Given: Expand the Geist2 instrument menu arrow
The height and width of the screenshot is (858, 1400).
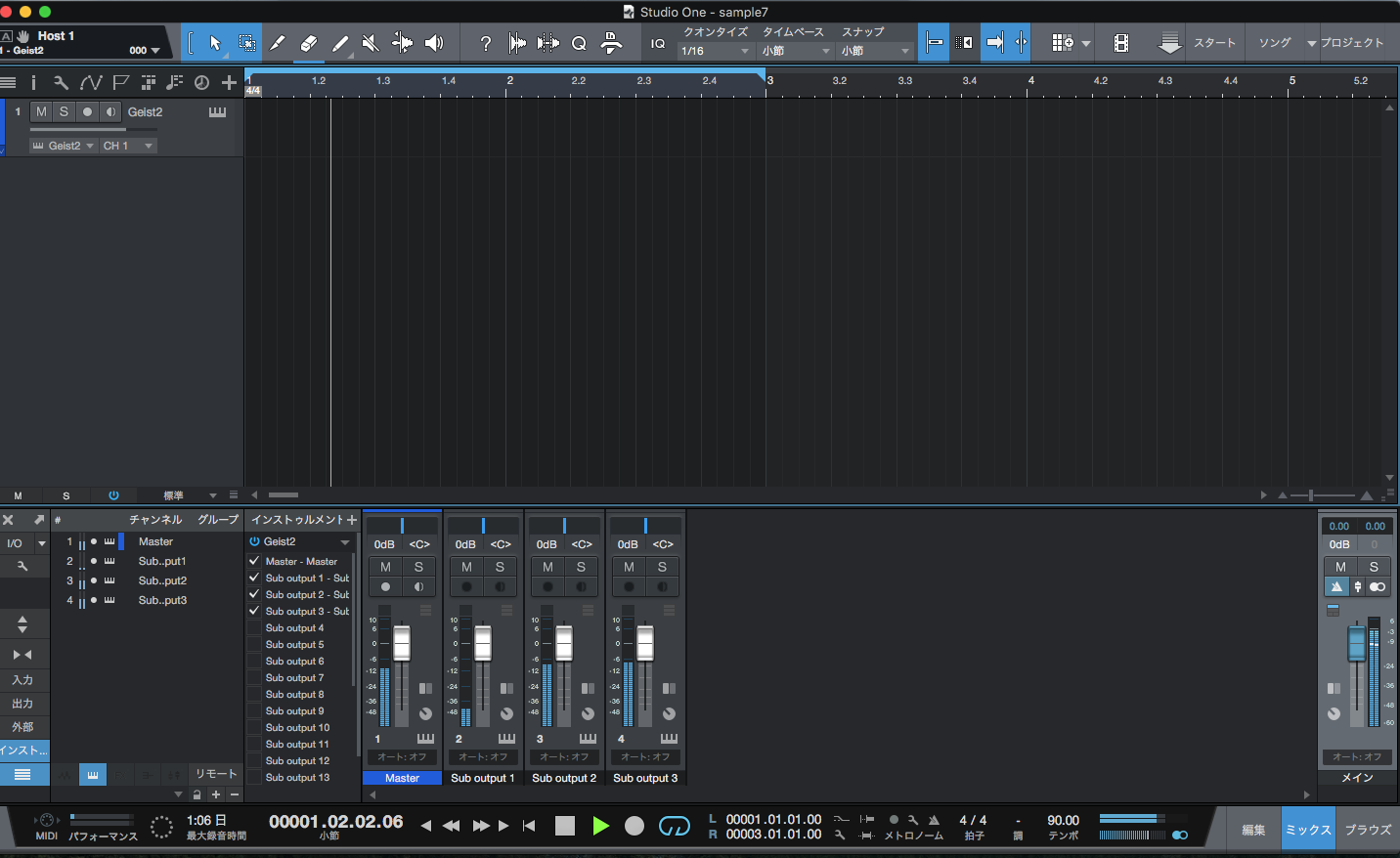Looking at the screenshot, I should [345, 542].
